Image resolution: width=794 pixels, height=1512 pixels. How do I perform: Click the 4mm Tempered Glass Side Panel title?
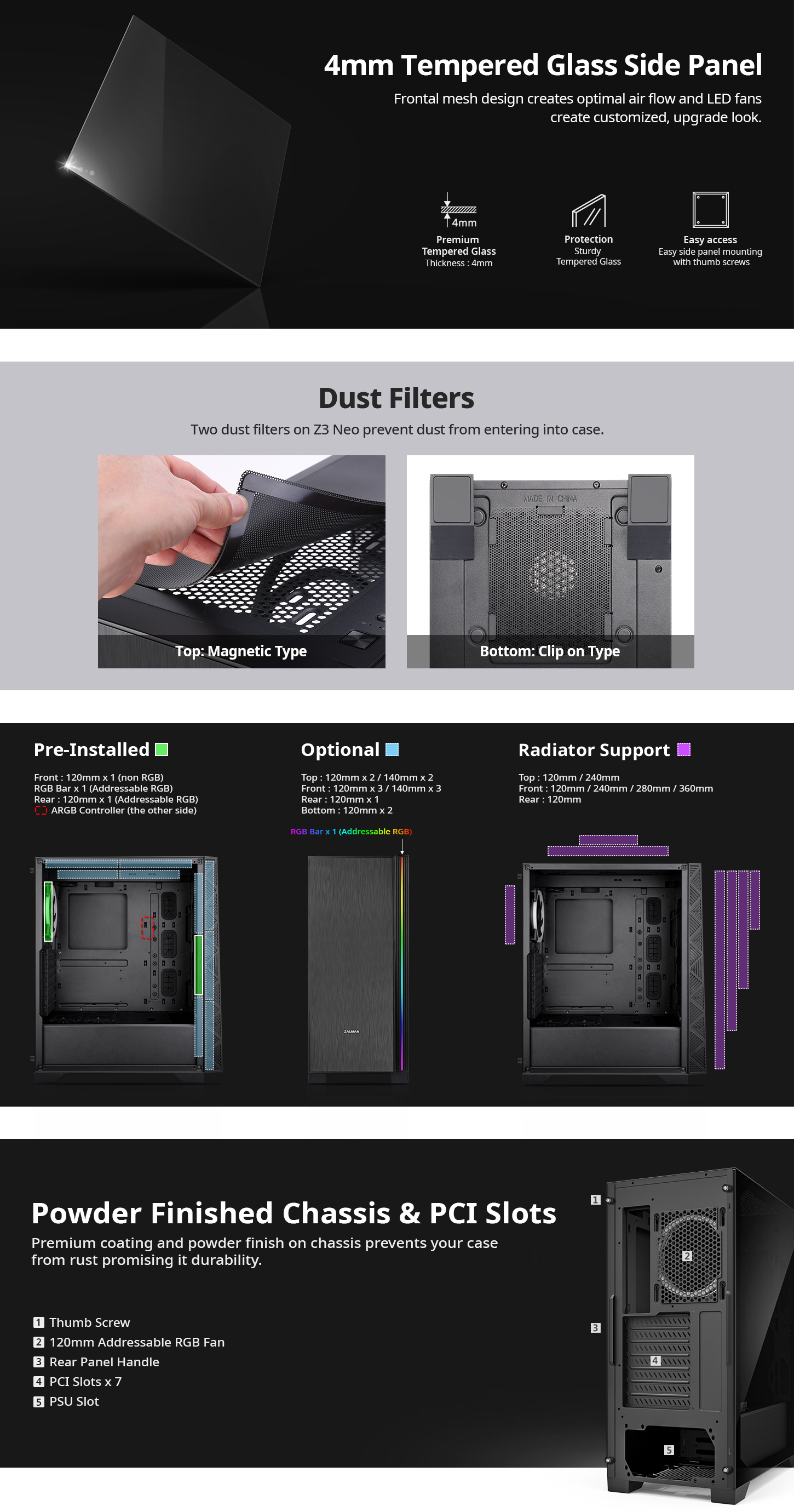point(543,65)
